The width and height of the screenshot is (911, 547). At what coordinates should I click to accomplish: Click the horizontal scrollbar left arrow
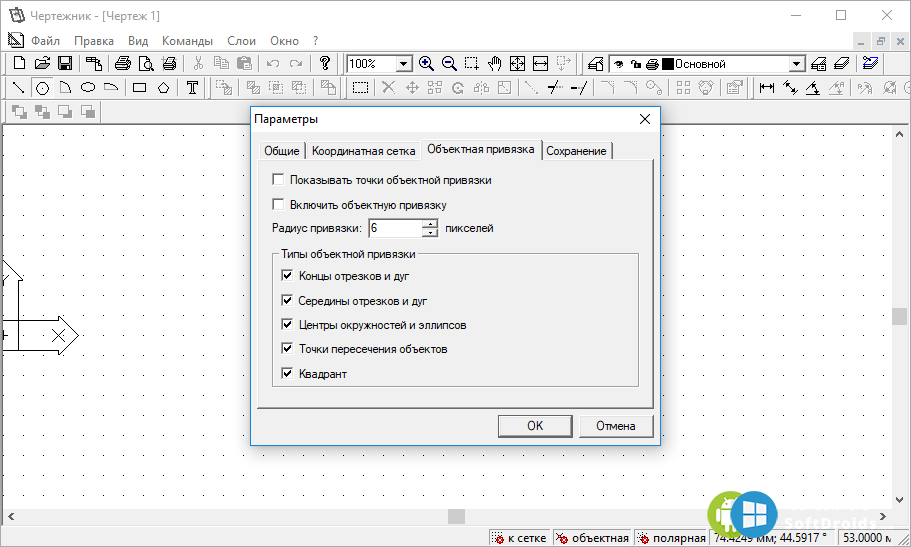tap(10, 516)
